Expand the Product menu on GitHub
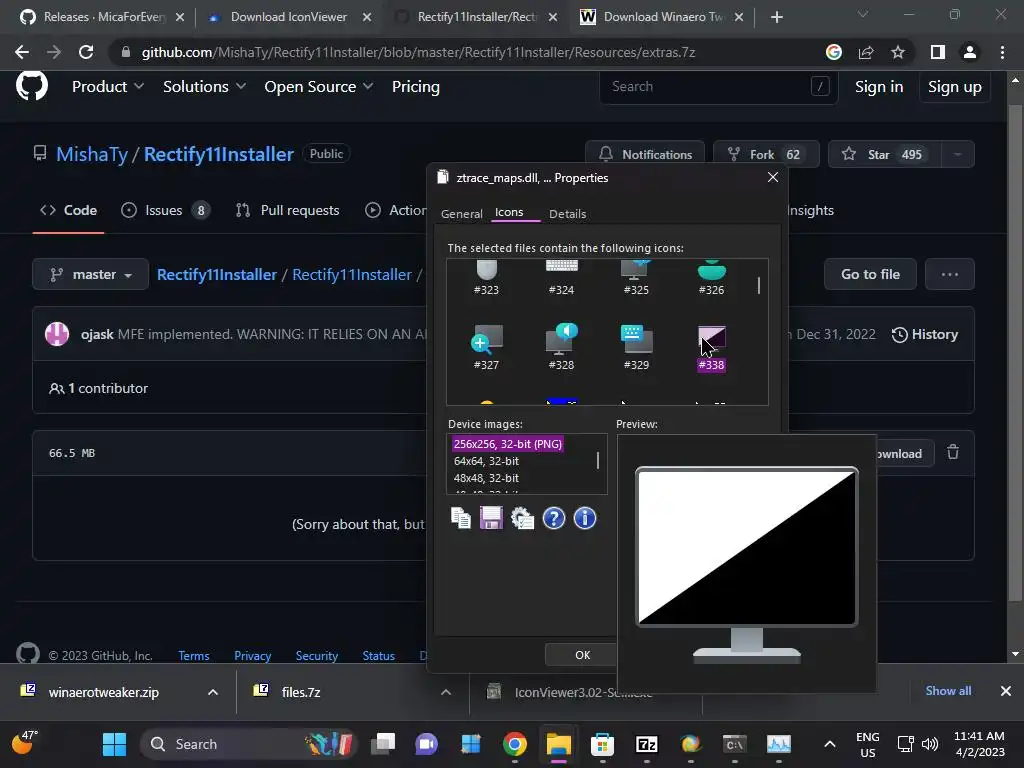Viewport: 1024px width, 768px height. pyautogui.click(x=108, y=87)
